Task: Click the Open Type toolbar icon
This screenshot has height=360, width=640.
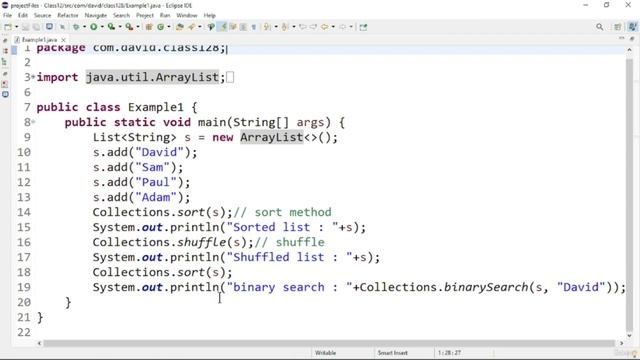Action: click(x=180, y=27)
